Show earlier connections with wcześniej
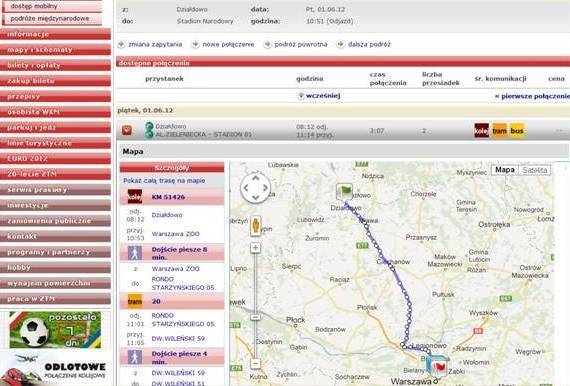The image size is (570, 386). point(320,96)
